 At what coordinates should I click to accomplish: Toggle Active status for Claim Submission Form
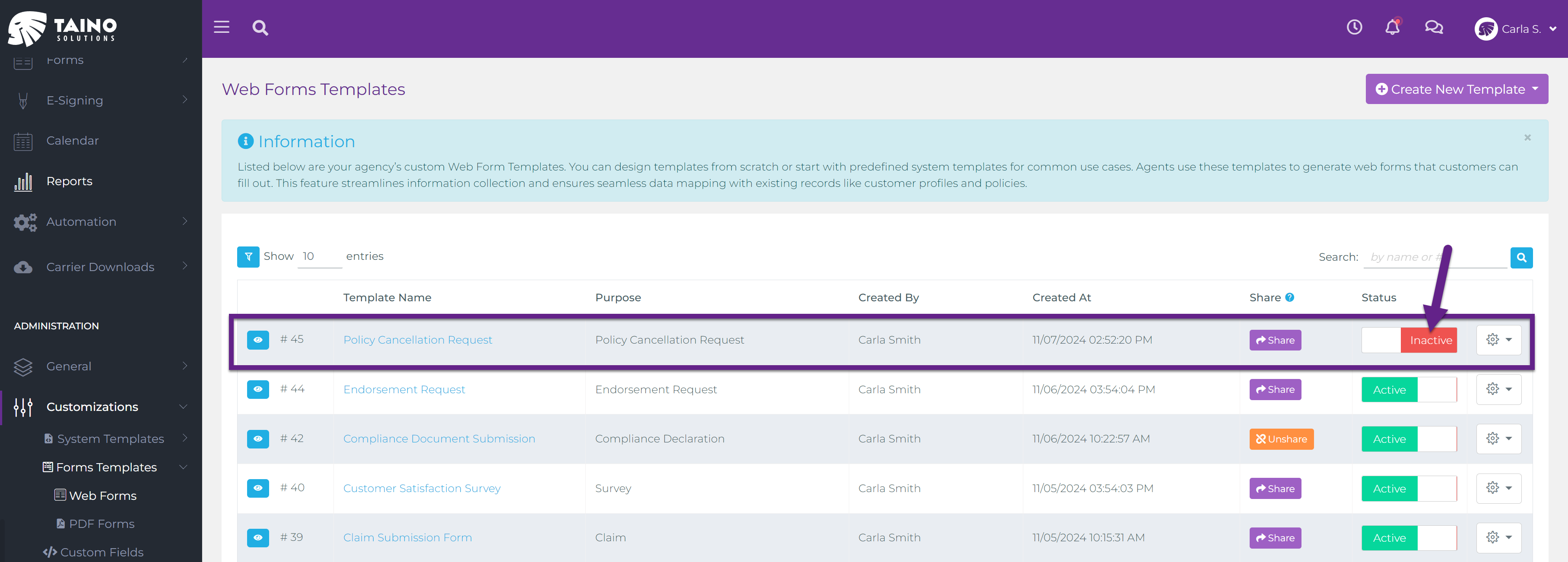(x=1409, y=538)
